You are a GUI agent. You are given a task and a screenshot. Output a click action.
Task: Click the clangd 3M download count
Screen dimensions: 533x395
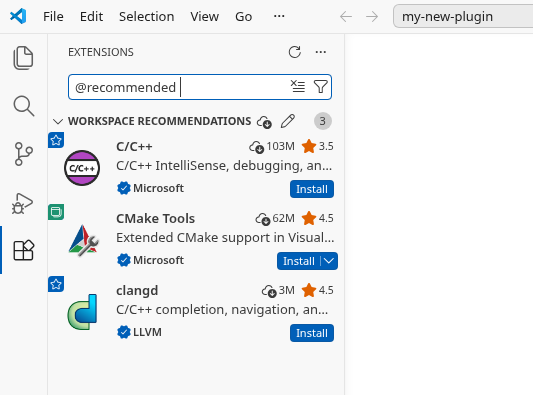(278, 291)
